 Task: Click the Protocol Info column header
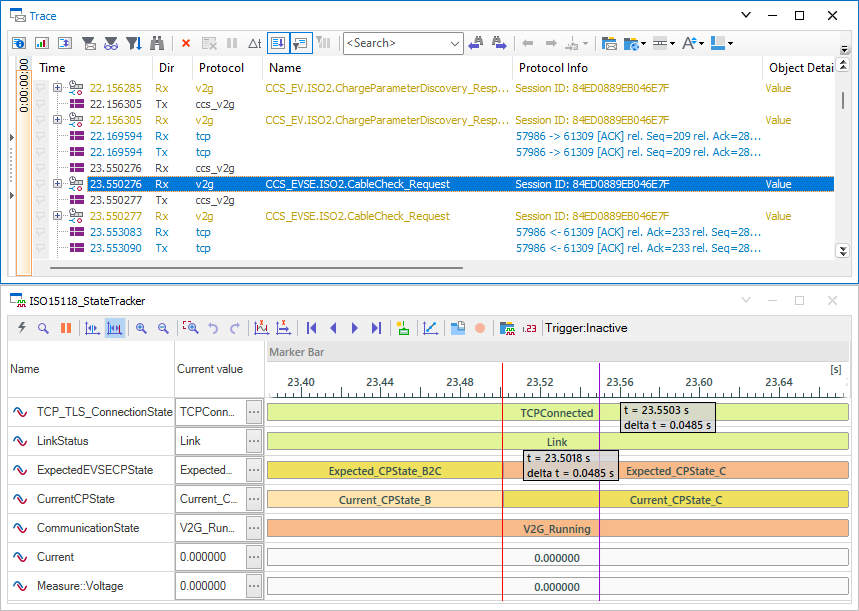tap(637, 68)
